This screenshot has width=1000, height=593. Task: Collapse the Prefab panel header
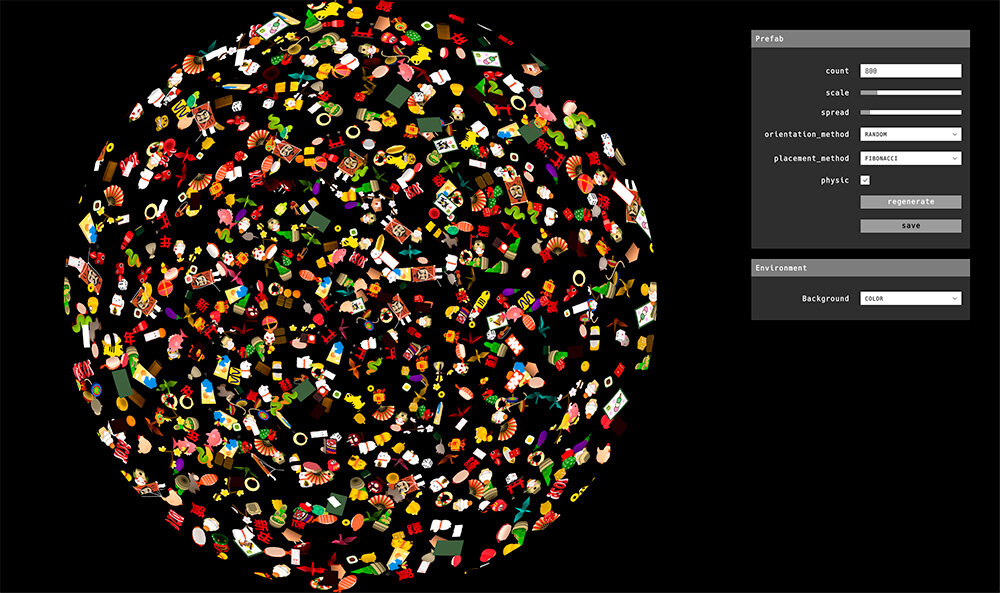860,38
